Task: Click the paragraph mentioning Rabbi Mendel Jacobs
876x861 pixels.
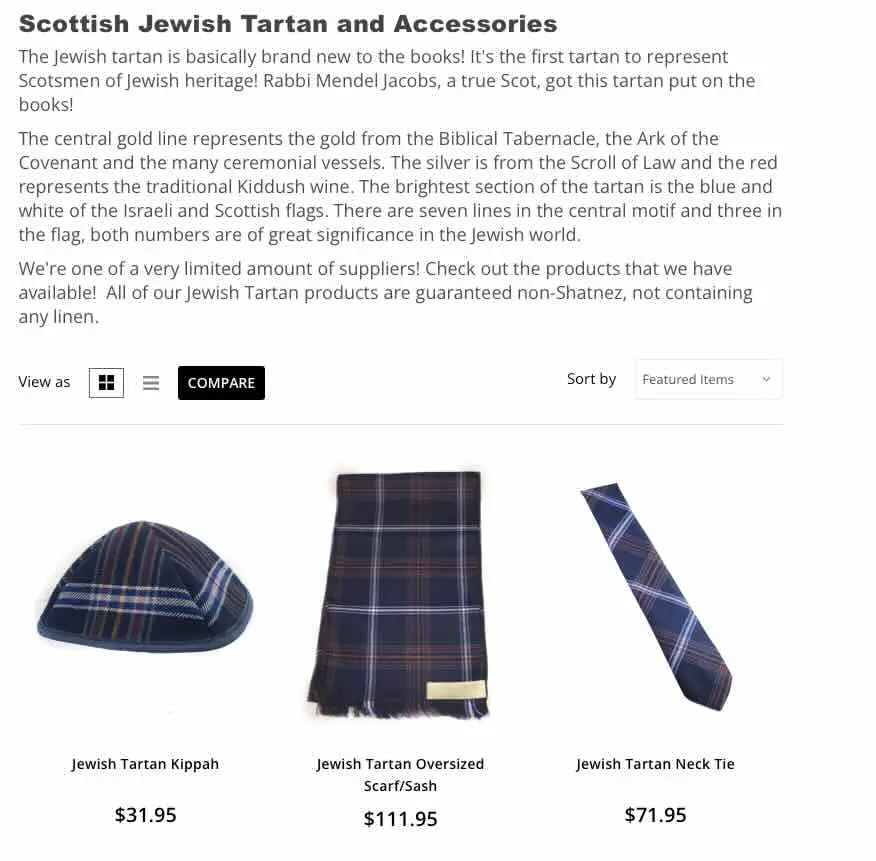Action: [x=387, y=80]
